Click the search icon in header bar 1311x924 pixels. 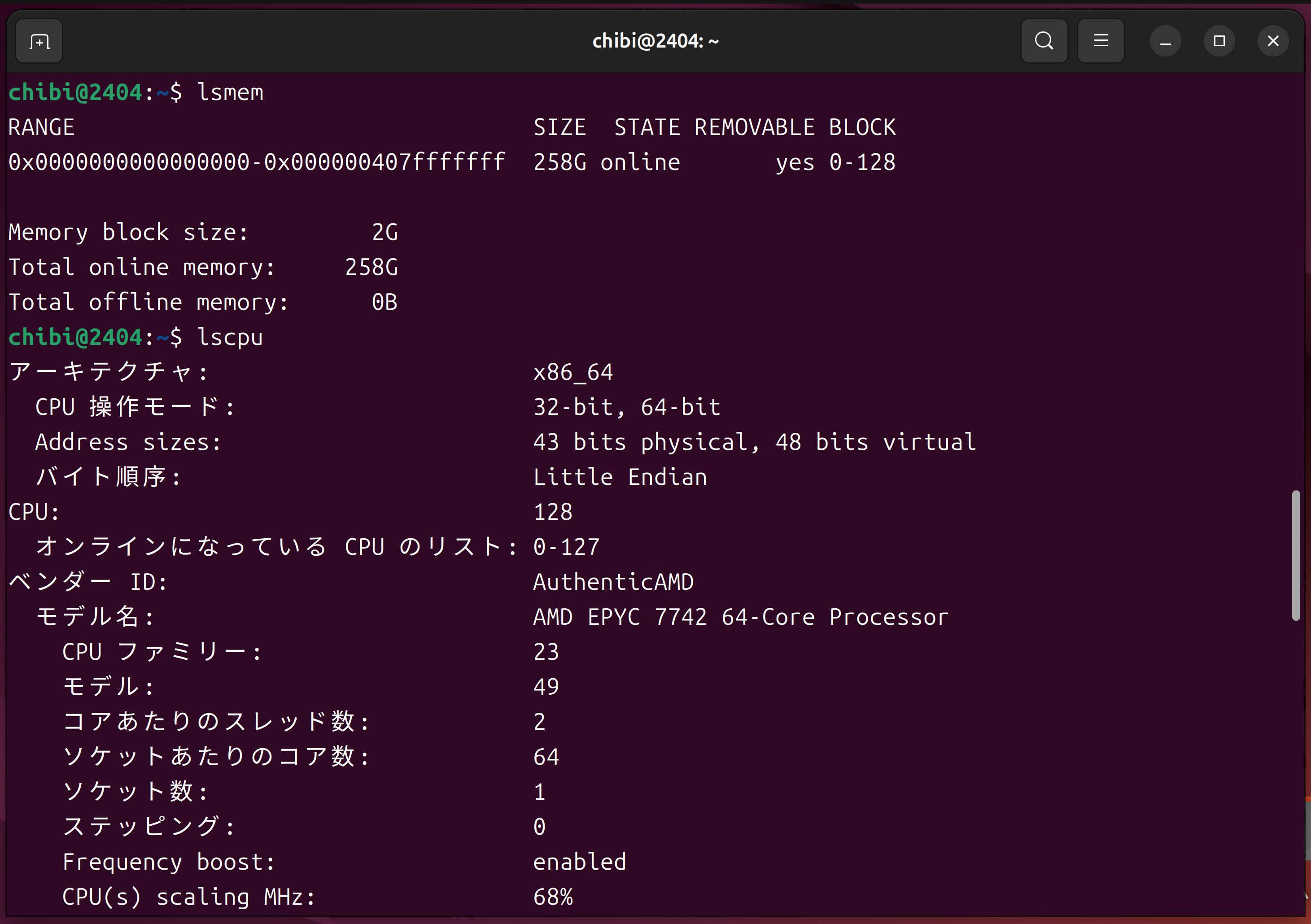1044,41
